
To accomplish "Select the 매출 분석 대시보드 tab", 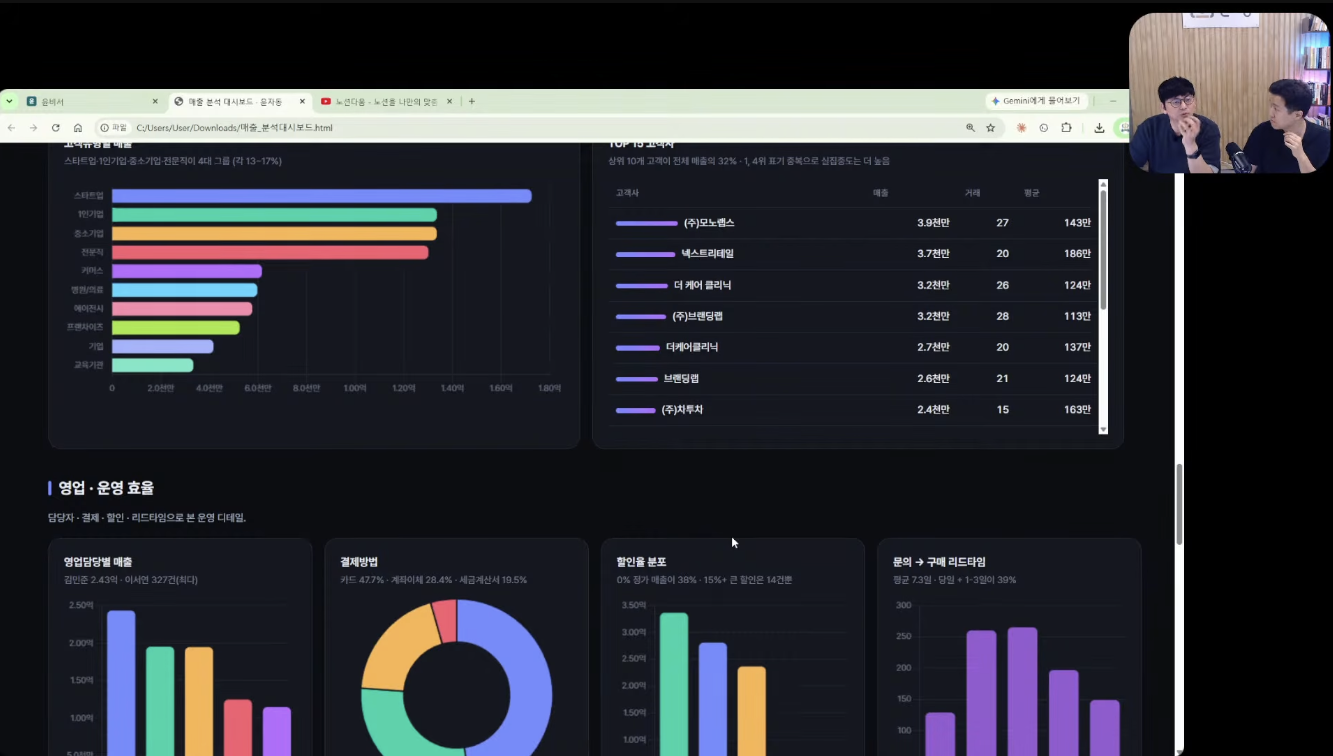I will (x=240, y=101).
